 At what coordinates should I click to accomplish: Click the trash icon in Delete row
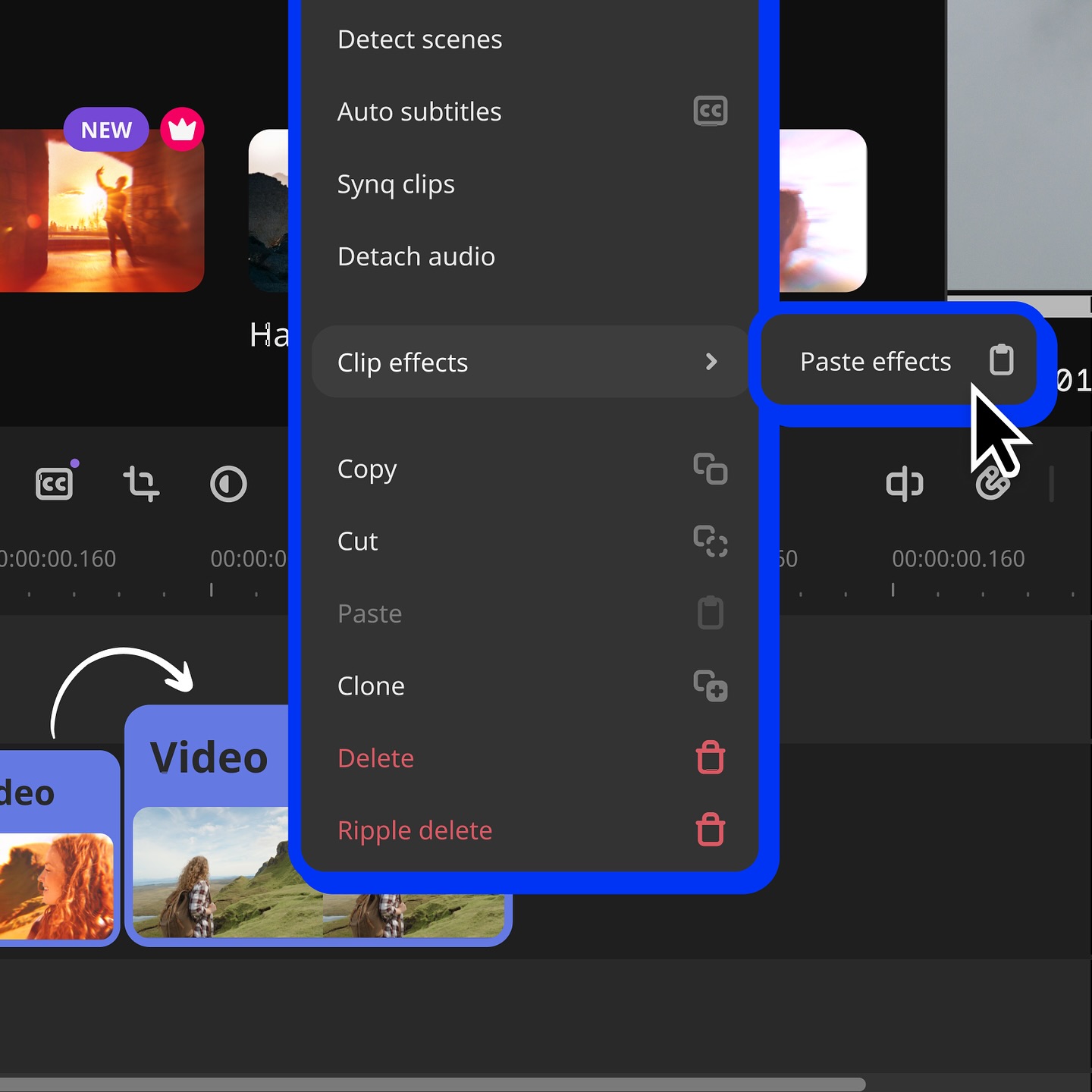[711, 758]
